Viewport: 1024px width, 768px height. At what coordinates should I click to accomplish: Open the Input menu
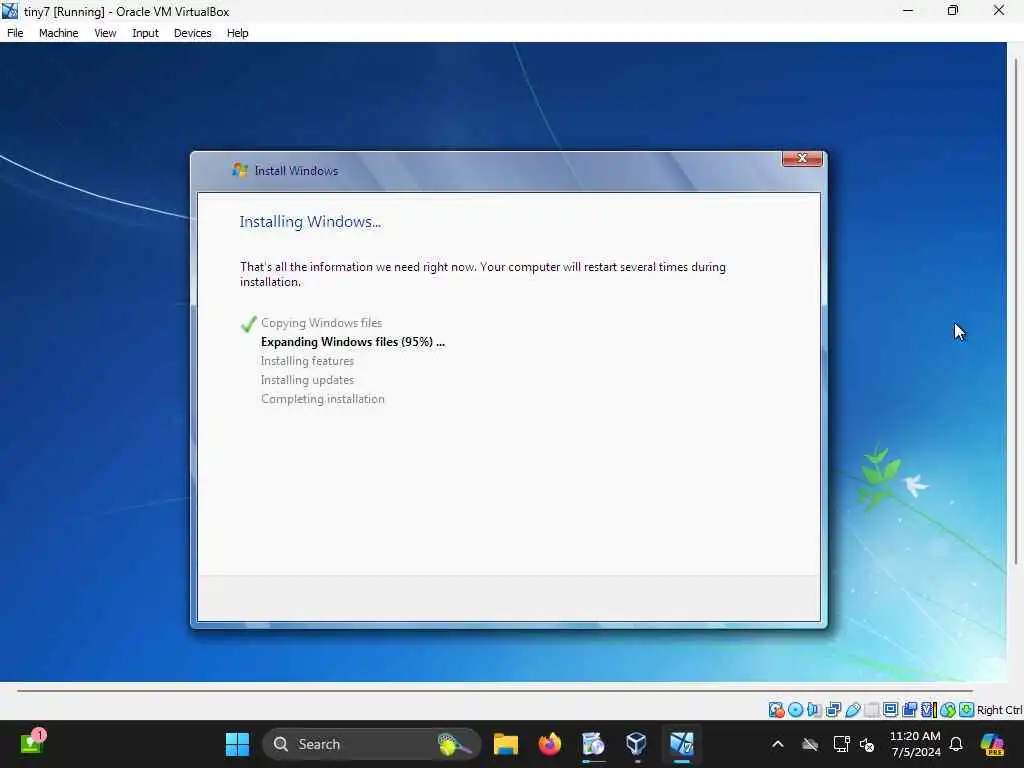tap(145, 33)
